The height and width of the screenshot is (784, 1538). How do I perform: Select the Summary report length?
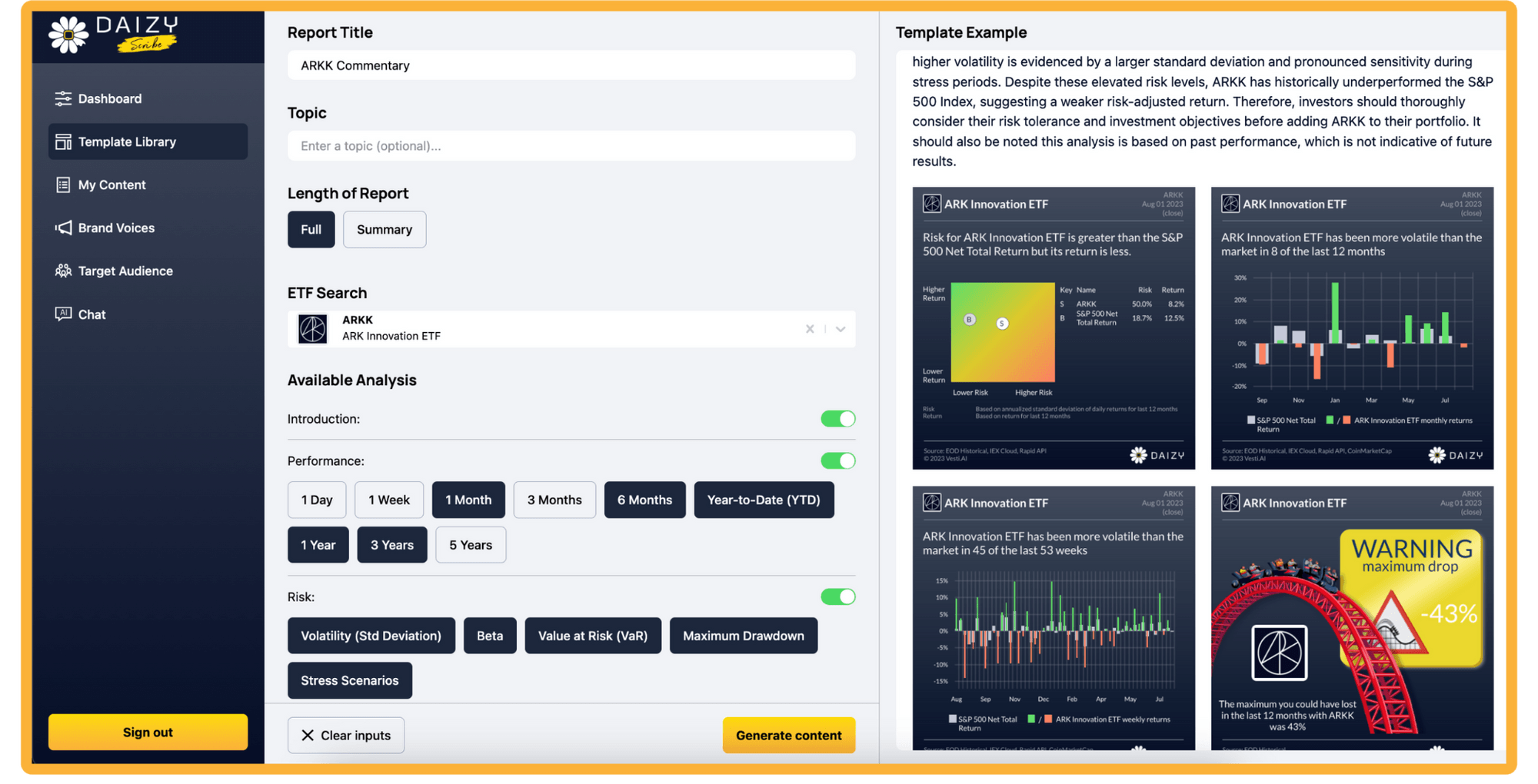point(384,229)
